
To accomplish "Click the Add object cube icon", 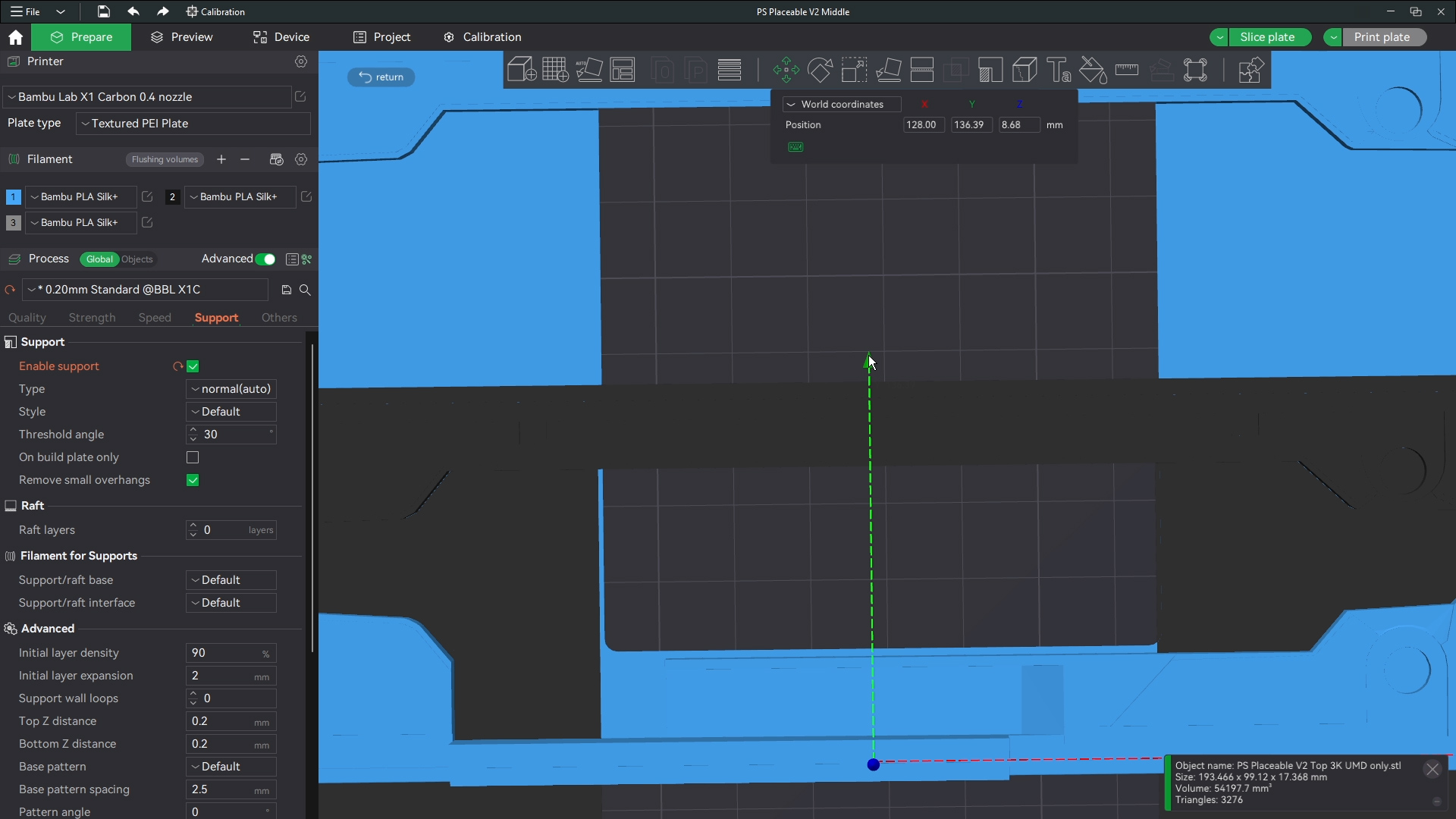I will [x=522, y=70].
